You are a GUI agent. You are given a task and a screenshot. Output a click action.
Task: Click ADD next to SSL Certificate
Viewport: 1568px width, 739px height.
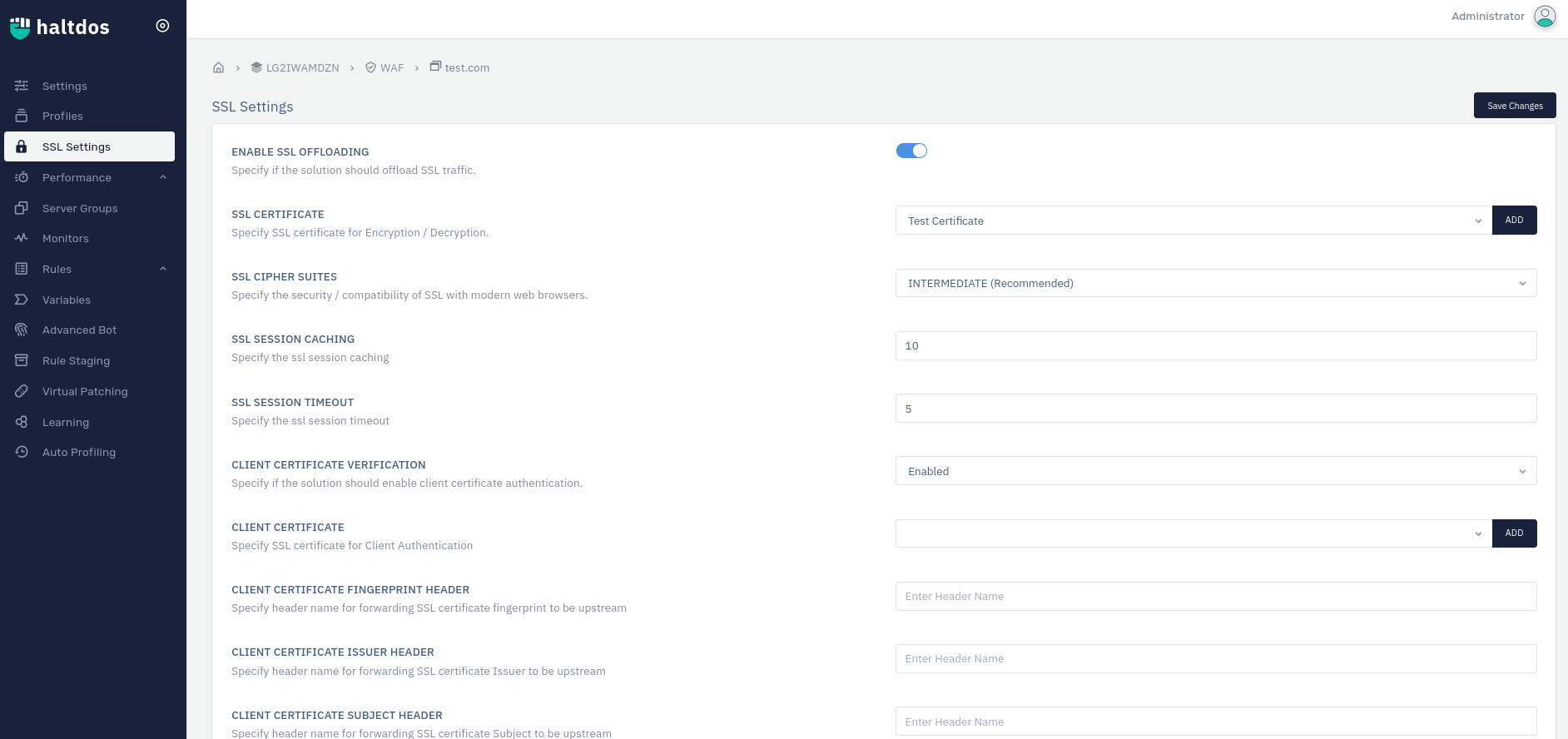(1514, 221)
